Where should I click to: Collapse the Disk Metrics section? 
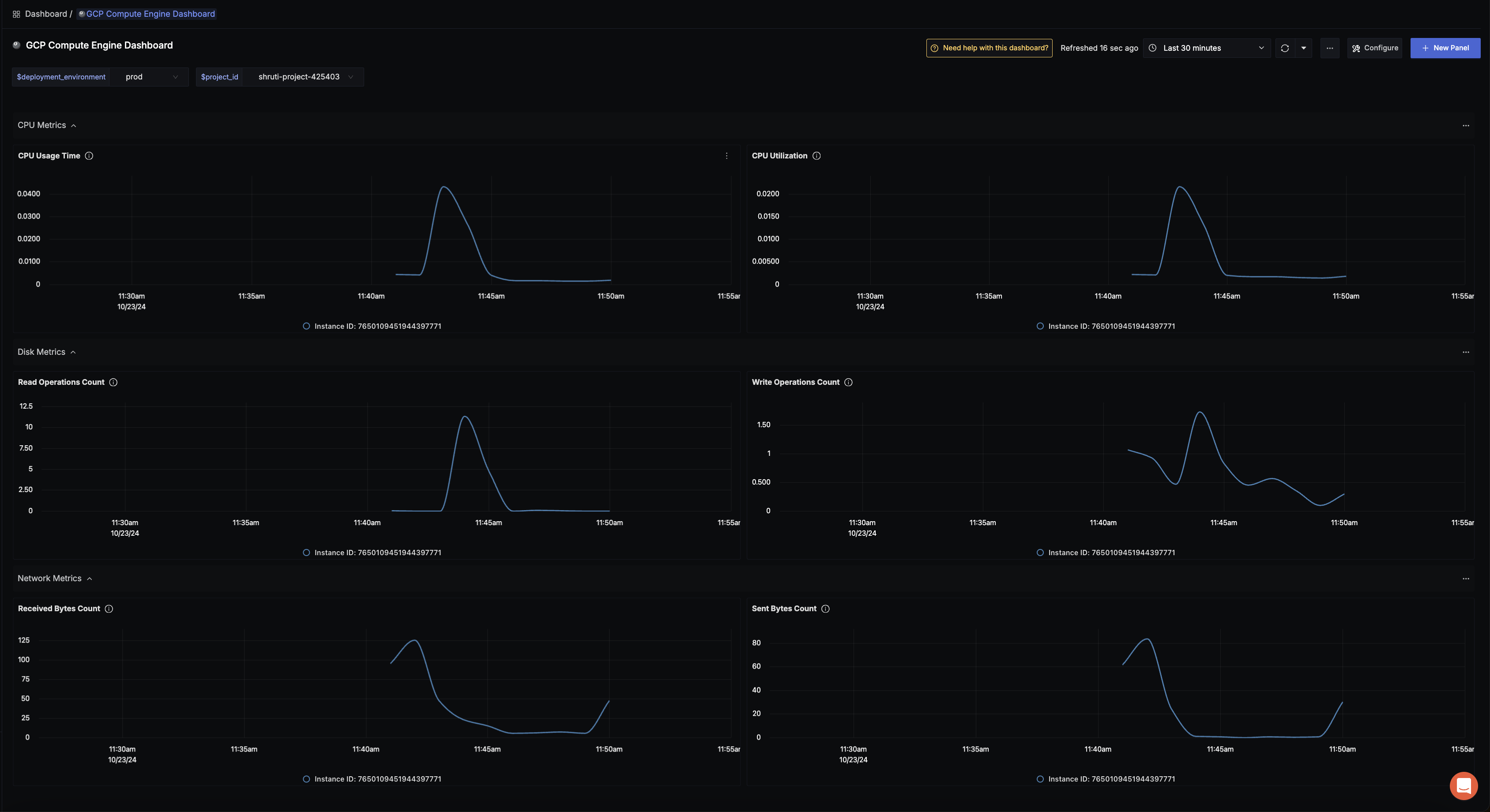[x=73, y=352]
